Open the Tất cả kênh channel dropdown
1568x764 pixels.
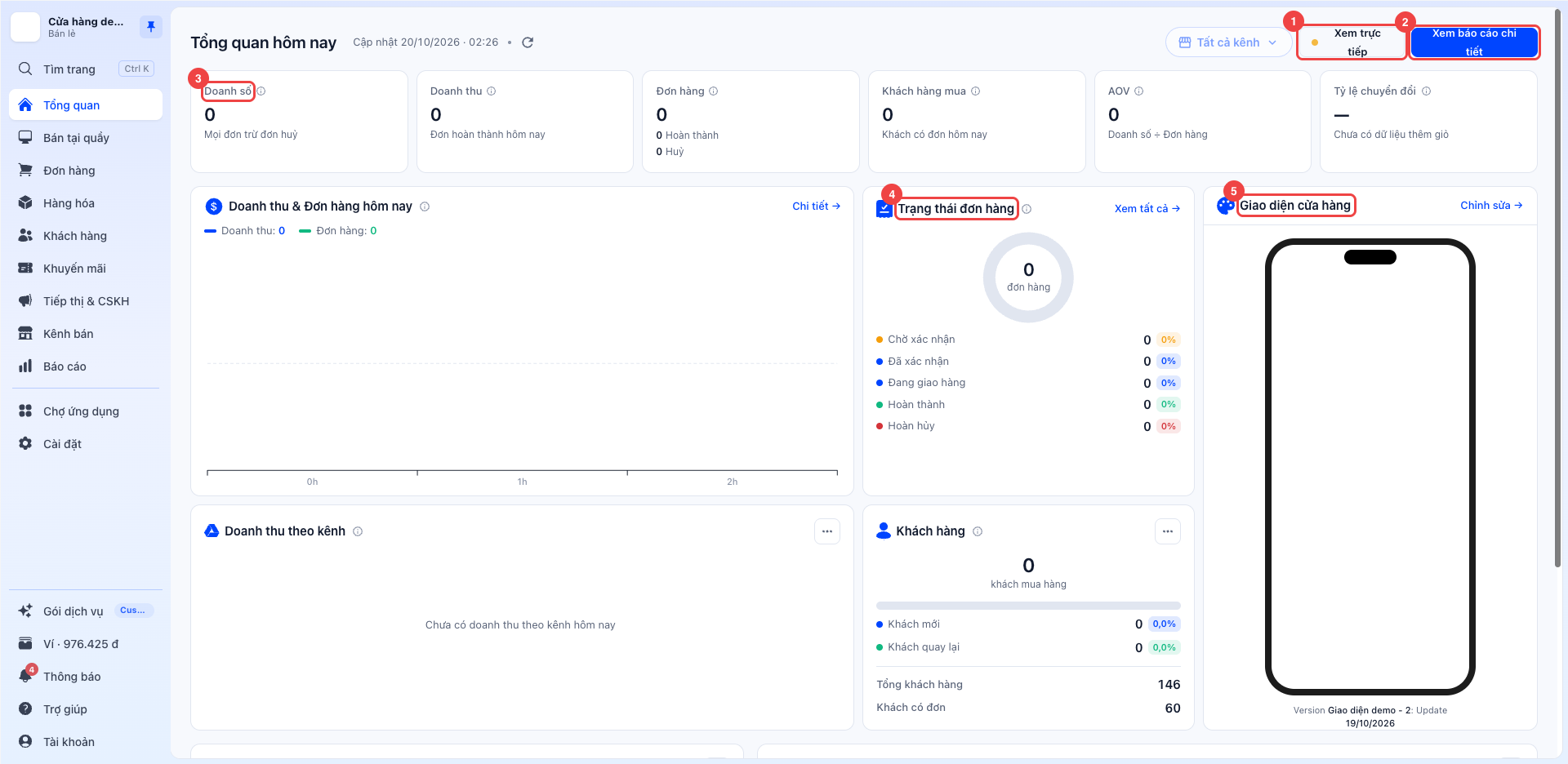[1227, 42]
